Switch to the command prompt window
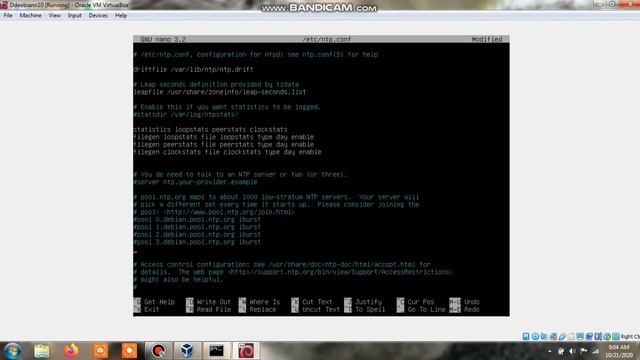Viewport: 640px width, 360px height. tap(216, 351)
